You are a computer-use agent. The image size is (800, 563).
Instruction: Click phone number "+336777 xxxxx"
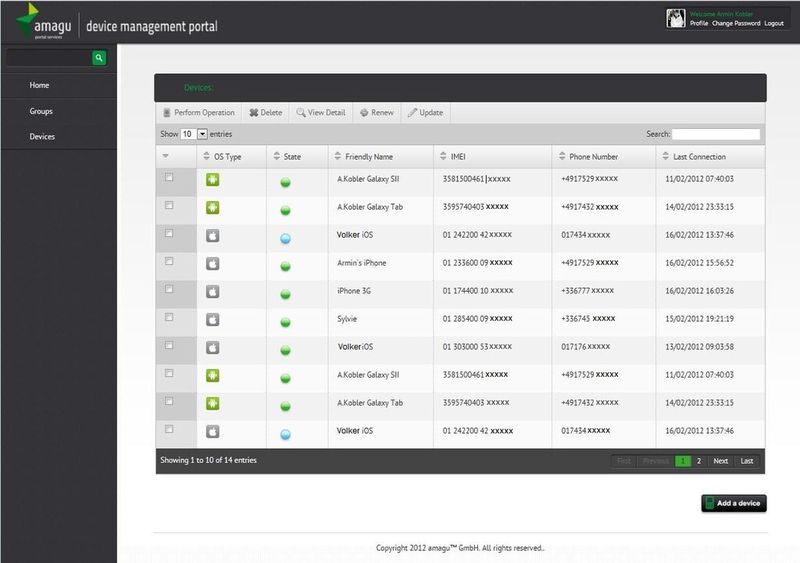pos(588,291)
